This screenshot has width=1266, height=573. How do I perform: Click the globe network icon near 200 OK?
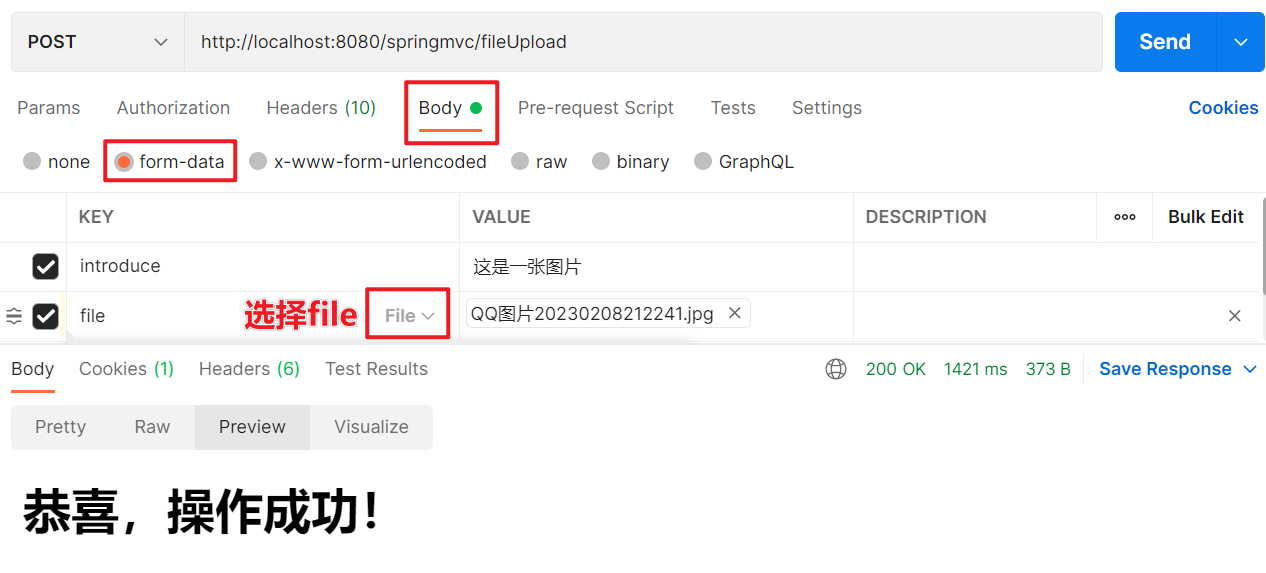[x=836, y=369]
